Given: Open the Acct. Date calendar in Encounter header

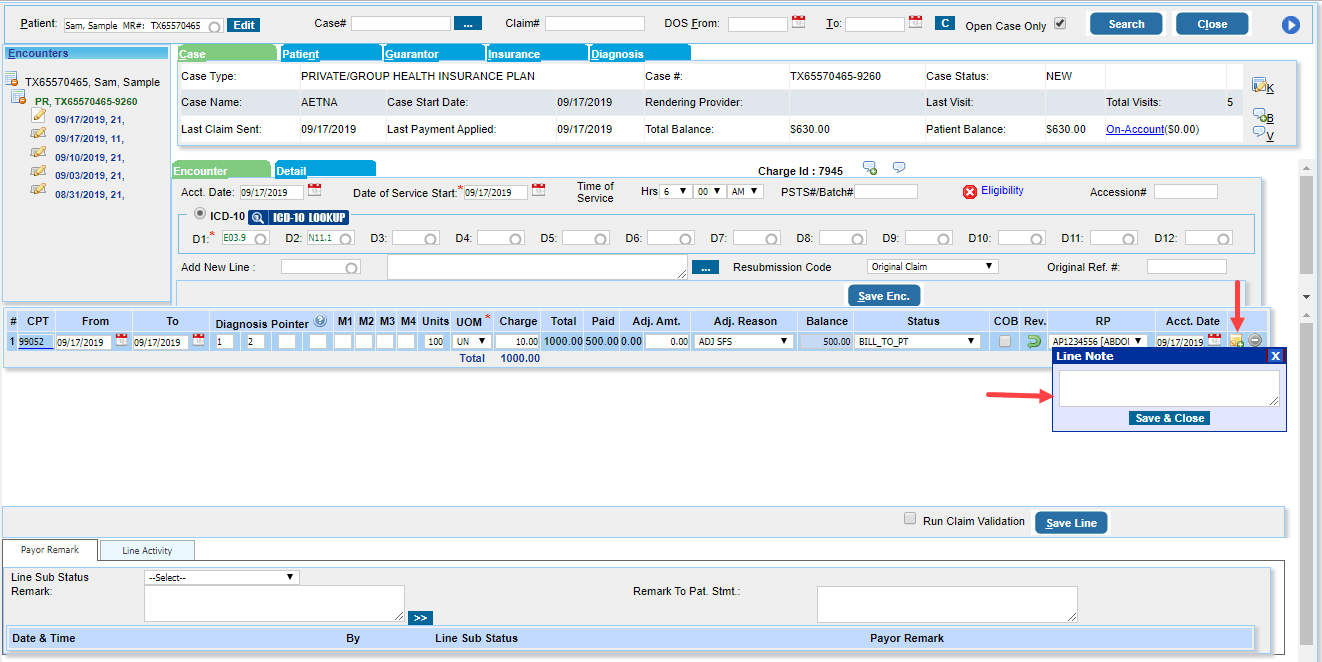Looking at the screenshot, I should click(314, 190).
